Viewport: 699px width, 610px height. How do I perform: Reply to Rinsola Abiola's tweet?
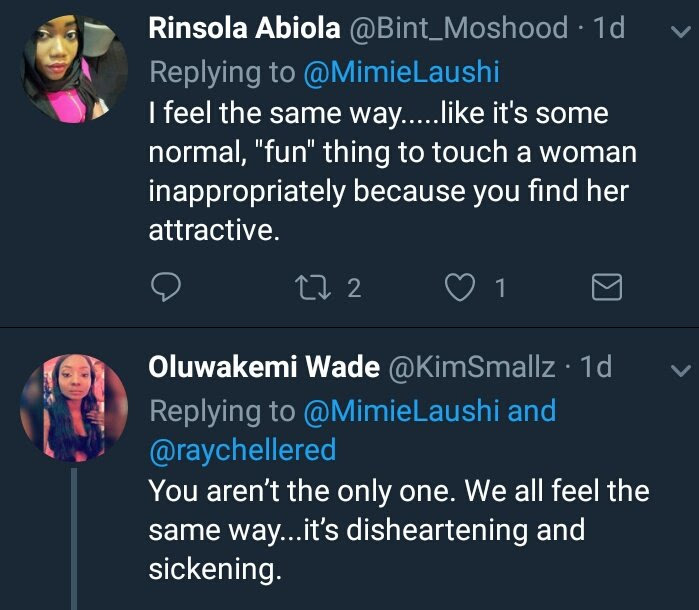coord(164,289)
